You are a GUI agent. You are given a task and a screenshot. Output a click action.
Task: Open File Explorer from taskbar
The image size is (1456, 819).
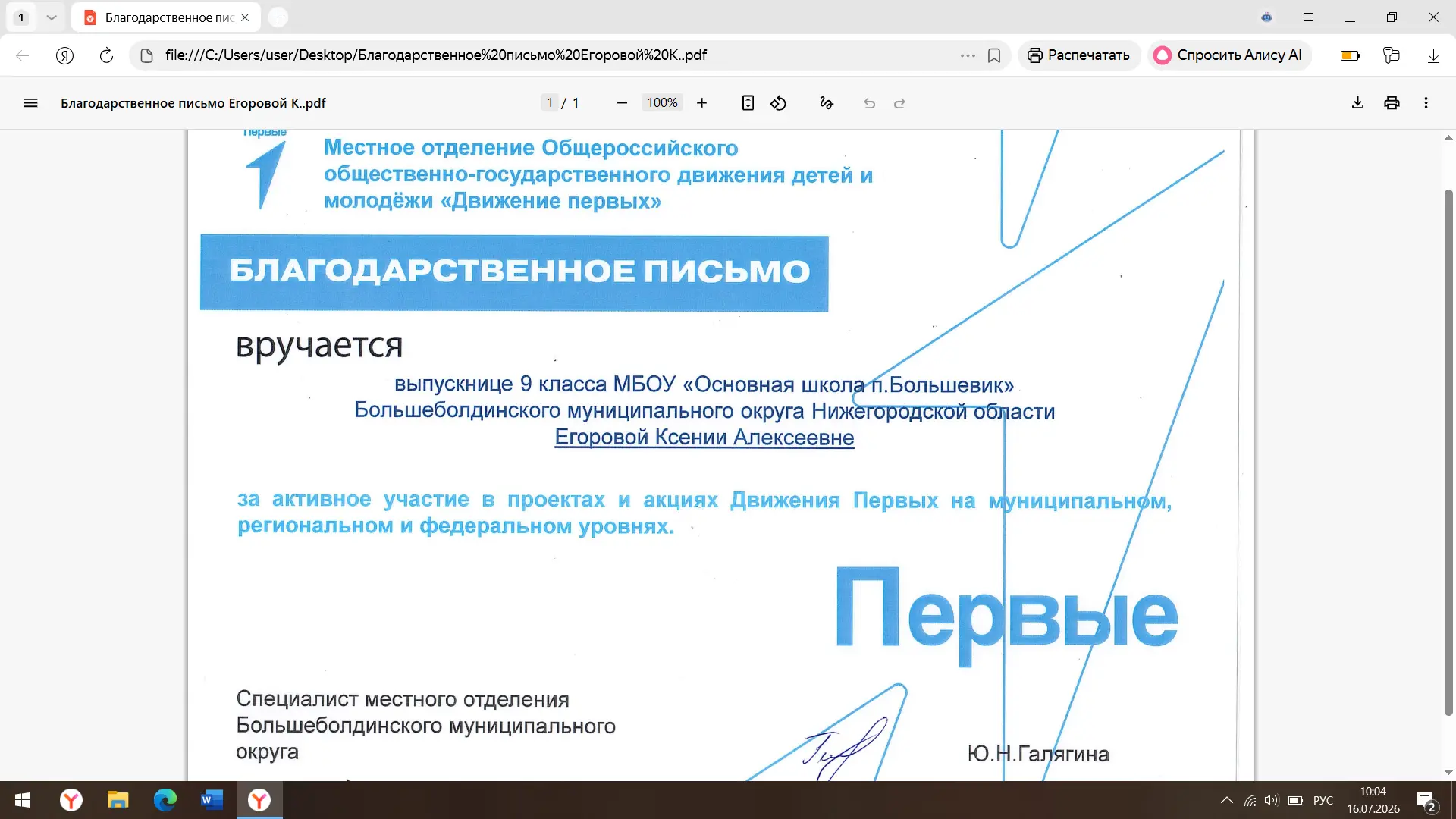click(118, 800)
